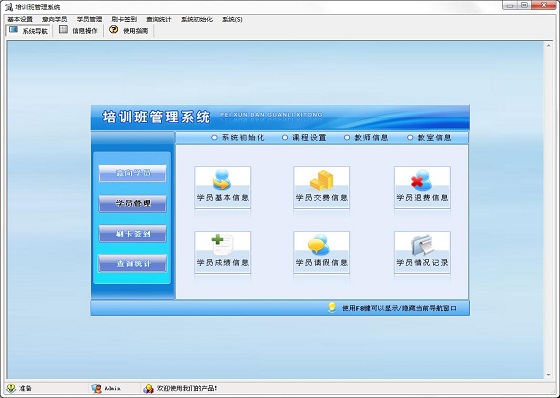Minimize the application window
The height and width of the screenshot is (398, 560).
tap(510, 5)
